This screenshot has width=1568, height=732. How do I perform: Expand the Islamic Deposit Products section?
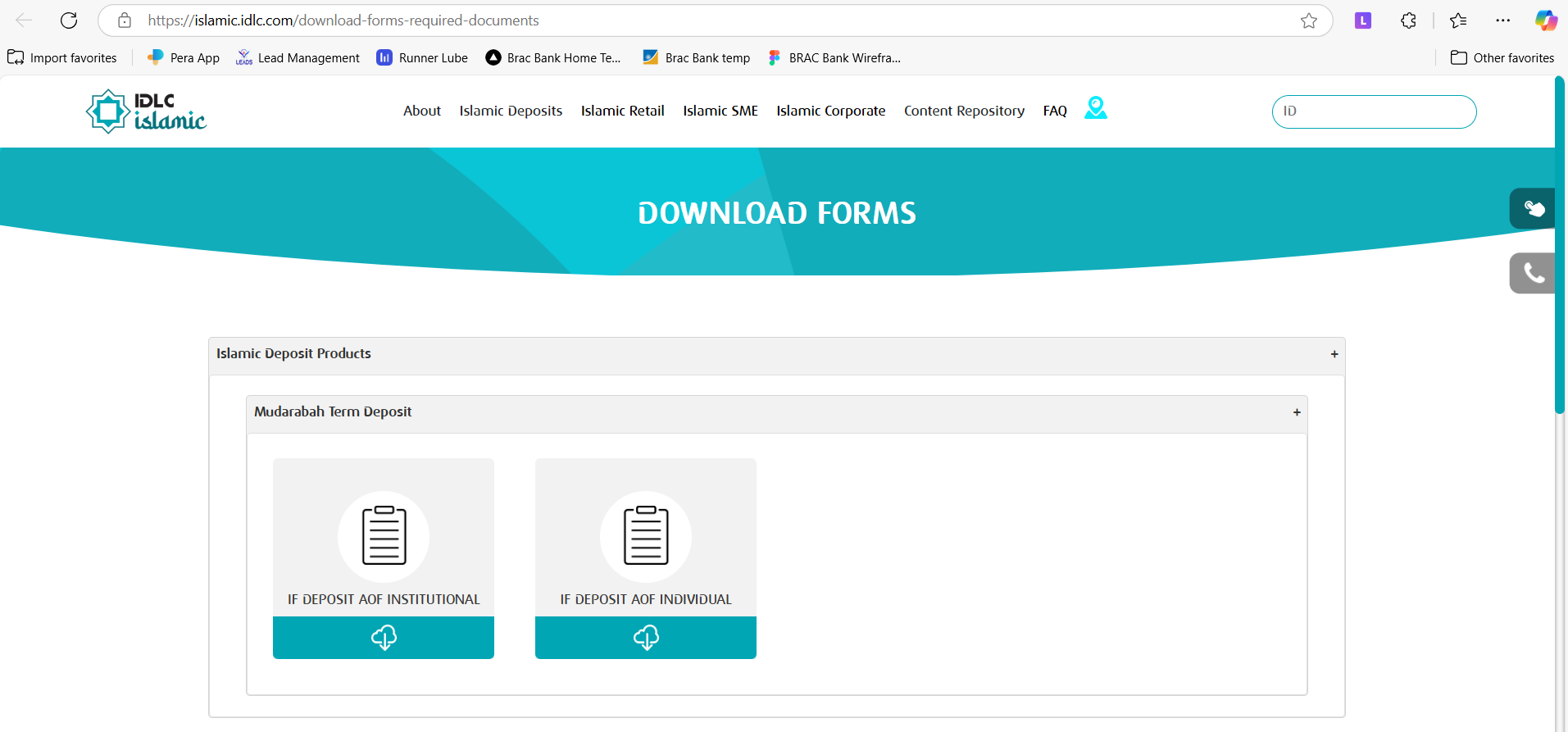(1334, 354)
